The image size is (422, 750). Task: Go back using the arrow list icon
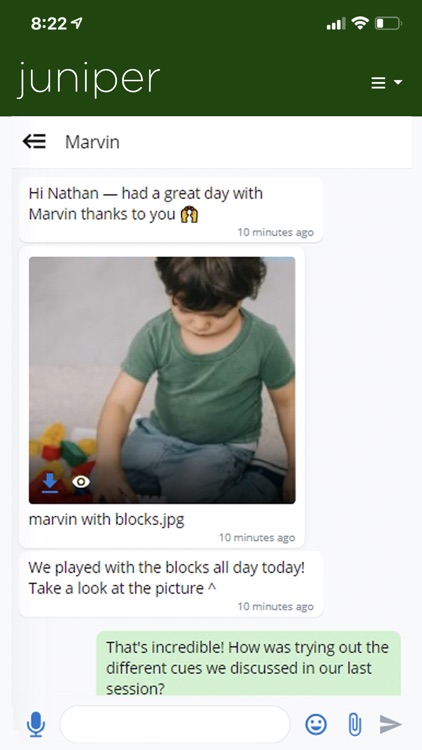tap(34, 141)
